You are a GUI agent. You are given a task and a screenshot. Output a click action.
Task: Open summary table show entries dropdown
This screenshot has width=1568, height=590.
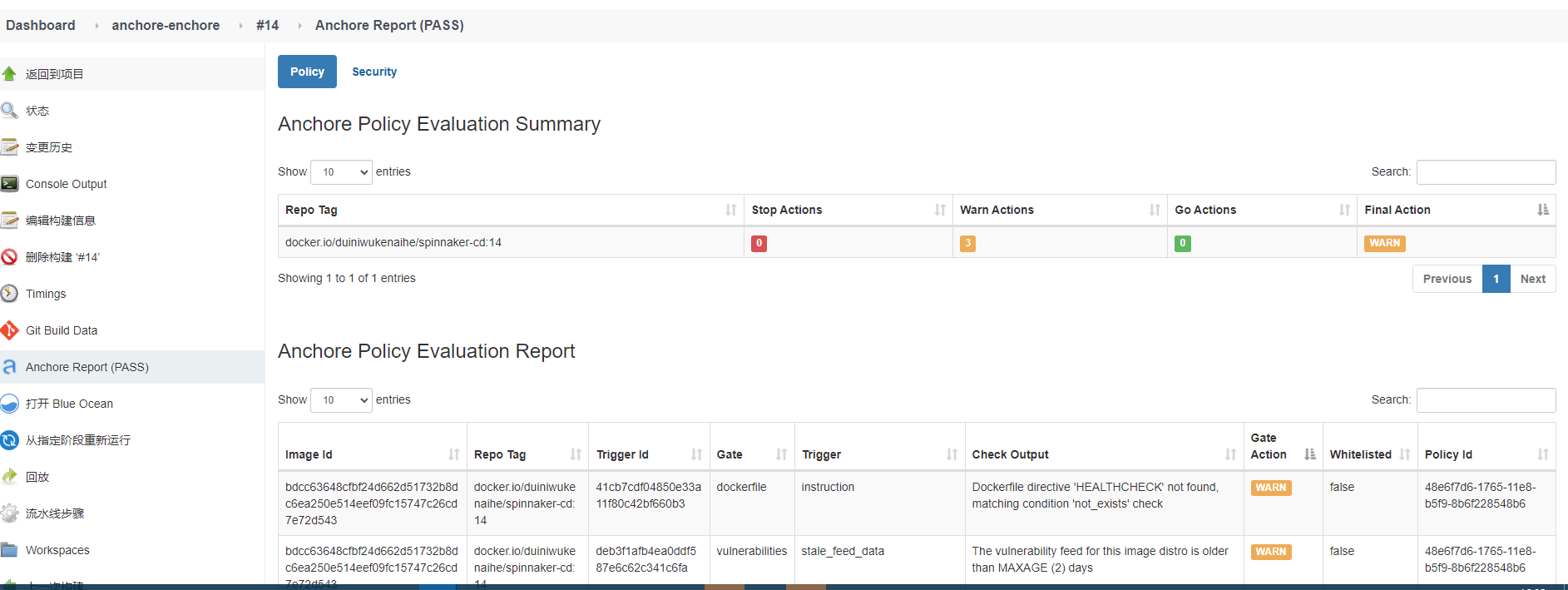pyautogui.click(x=341, y=172)
